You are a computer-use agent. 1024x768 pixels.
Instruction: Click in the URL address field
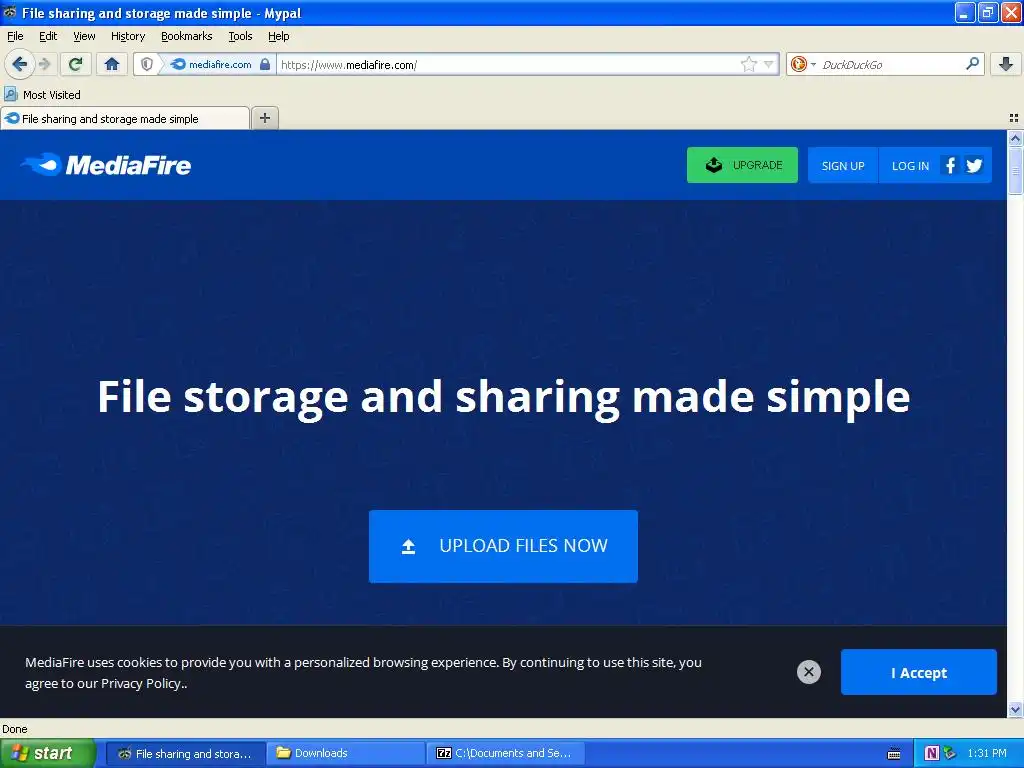[507, 65]
